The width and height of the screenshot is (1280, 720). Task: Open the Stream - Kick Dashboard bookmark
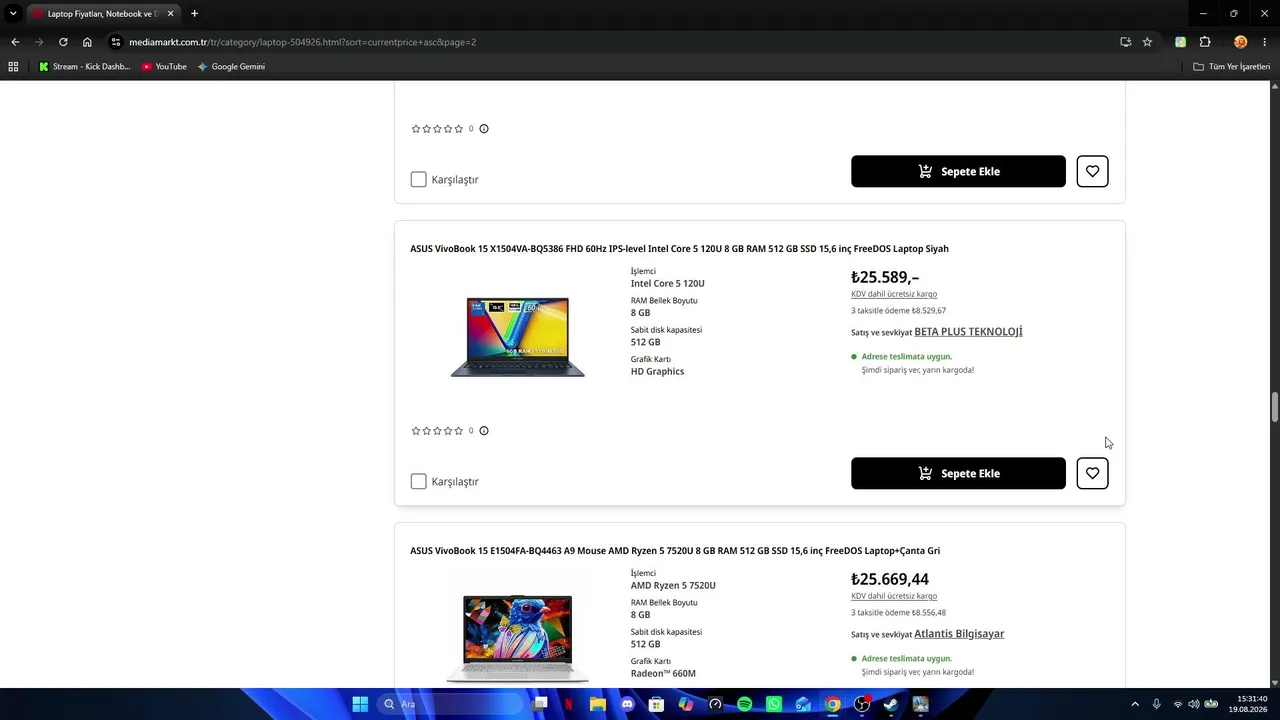(x=84, y=67)
